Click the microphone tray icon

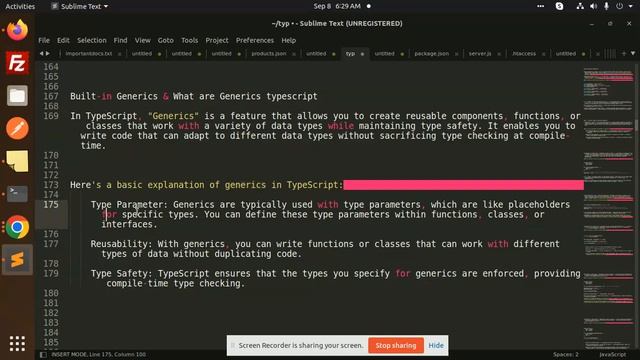point(607,6)
